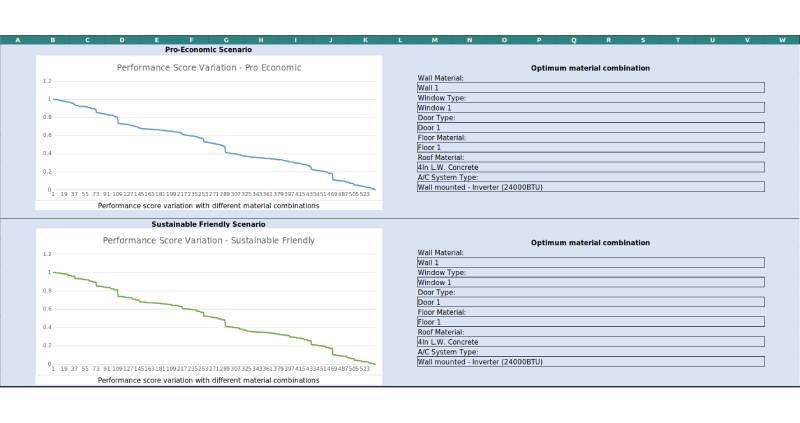The width and height of the screenshot is (800, 423).
Task: Click the Pro-Economic Scenario heading cell
Action: coord(208,49)
